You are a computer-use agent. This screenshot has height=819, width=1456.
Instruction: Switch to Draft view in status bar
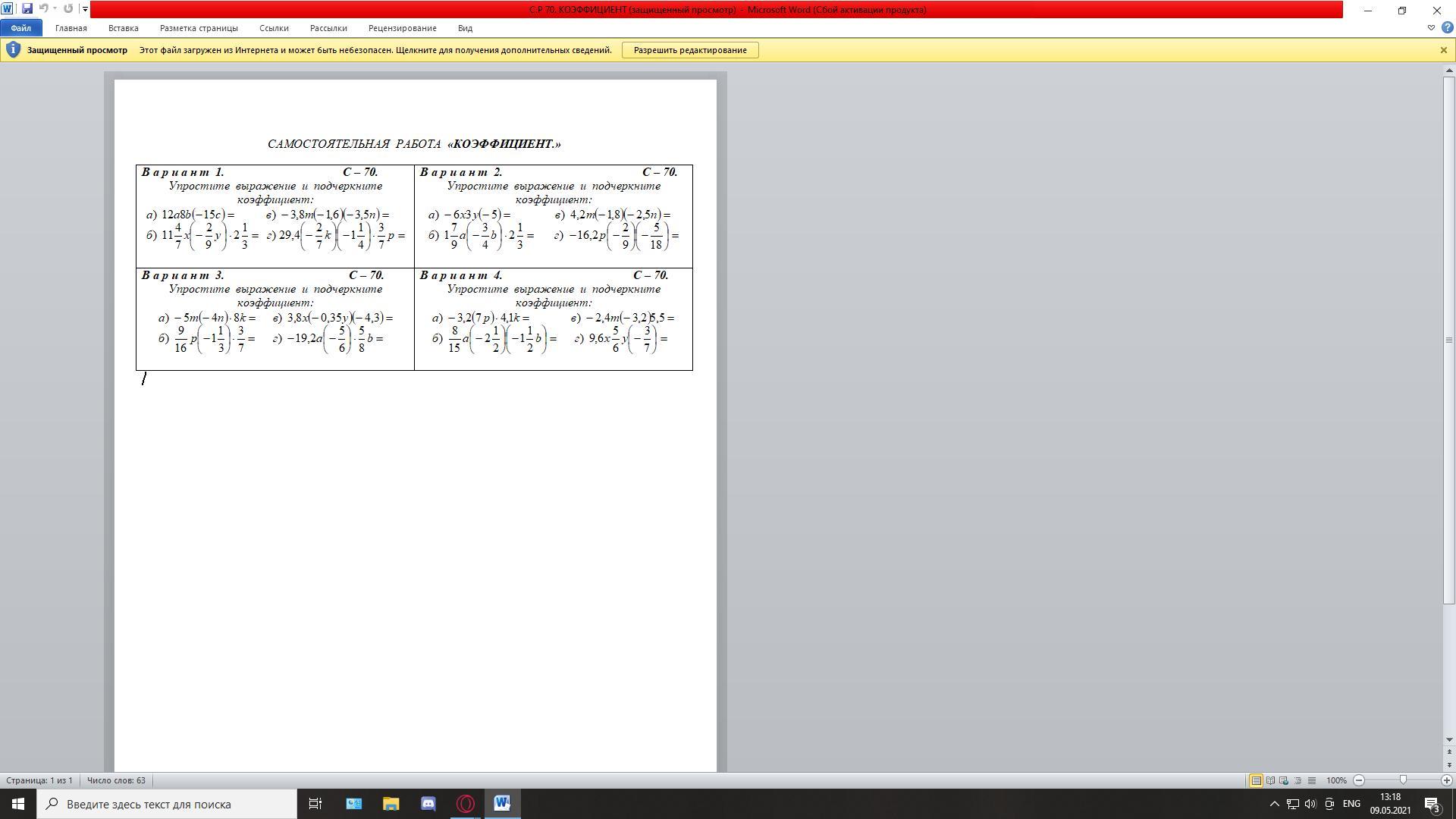pyautogui.click(x=1312, y=780)
